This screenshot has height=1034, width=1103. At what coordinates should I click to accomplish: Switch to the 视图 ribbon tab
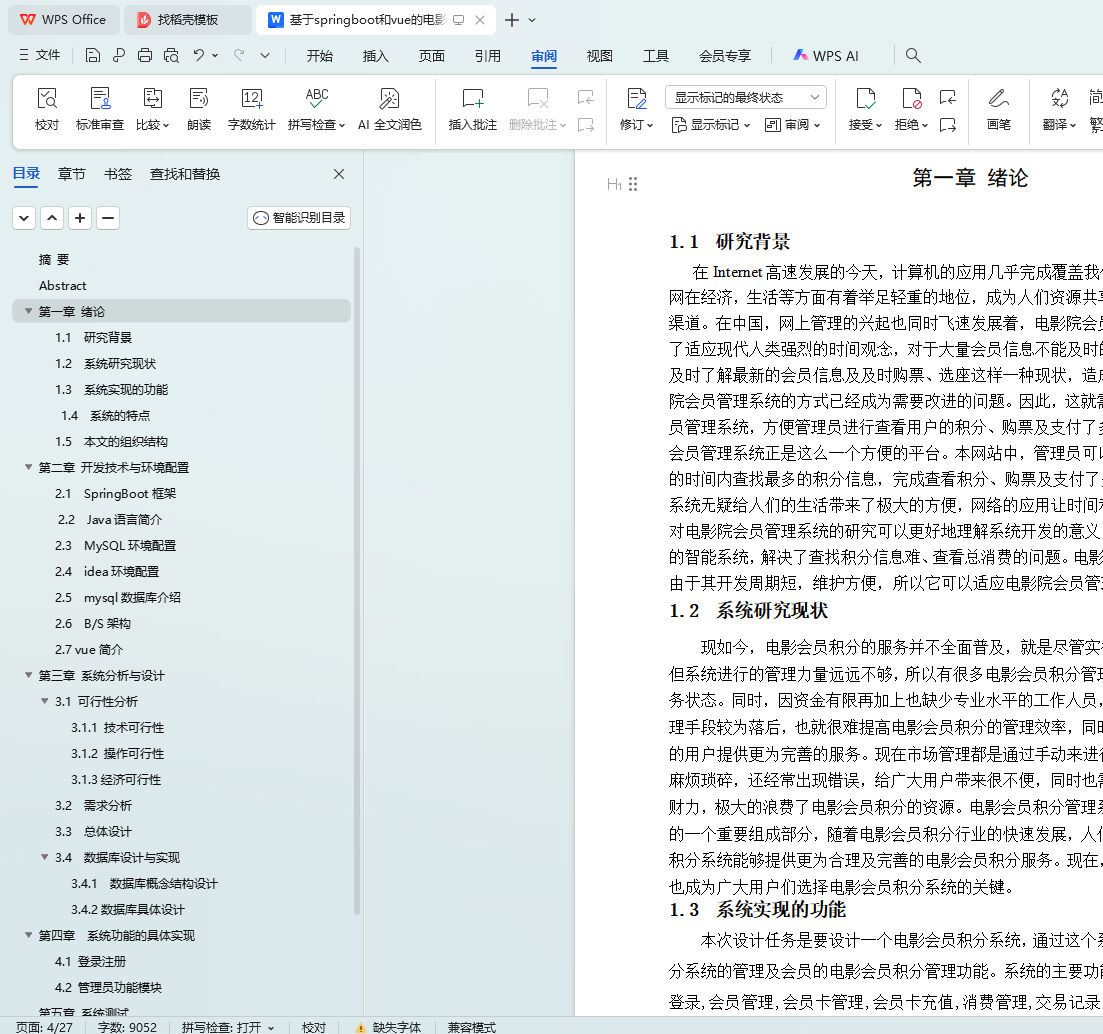[599, 56]
